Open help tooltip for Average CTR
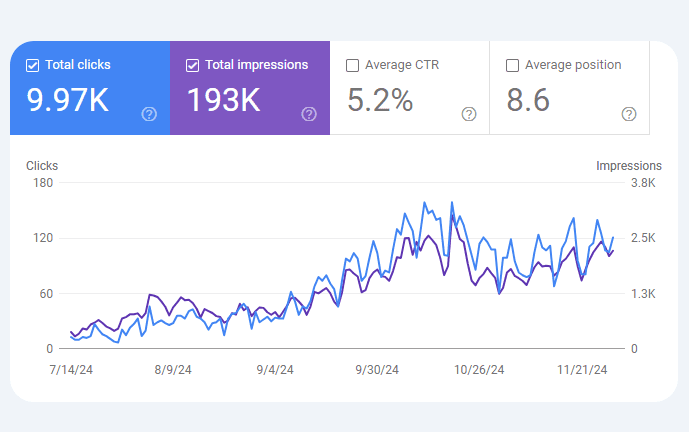689x432 pixels. (x=469, y=114)
